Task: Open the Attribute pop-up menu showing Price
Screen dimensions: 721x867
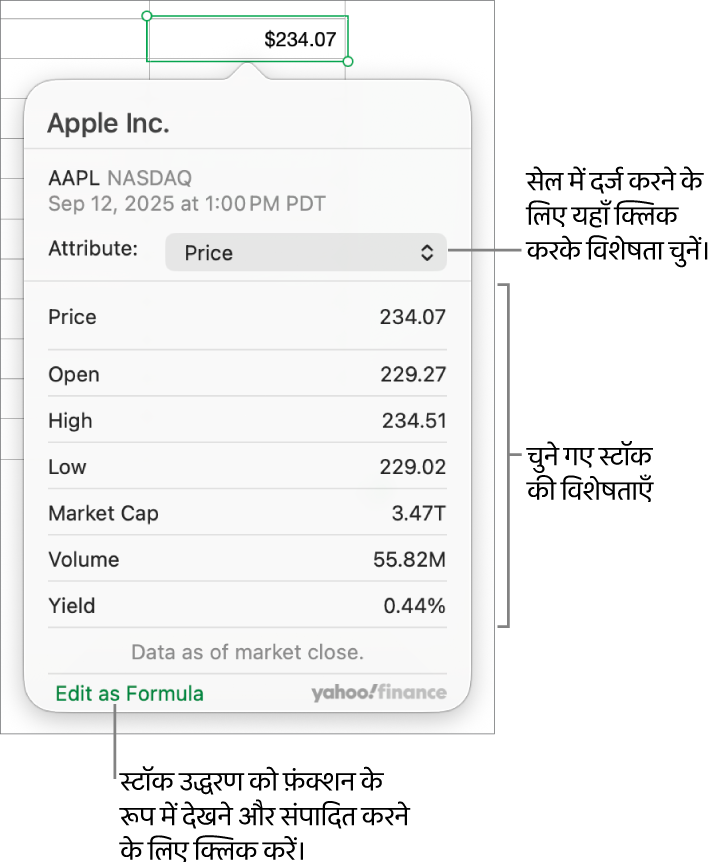Action: (x=305, y=253)
